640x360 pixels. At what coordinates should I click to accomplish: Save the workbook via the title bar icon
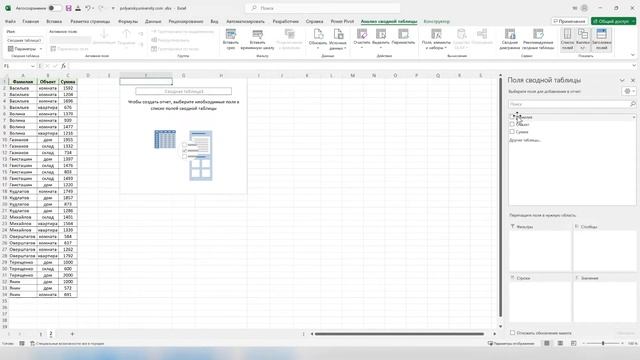click(69, 8)
